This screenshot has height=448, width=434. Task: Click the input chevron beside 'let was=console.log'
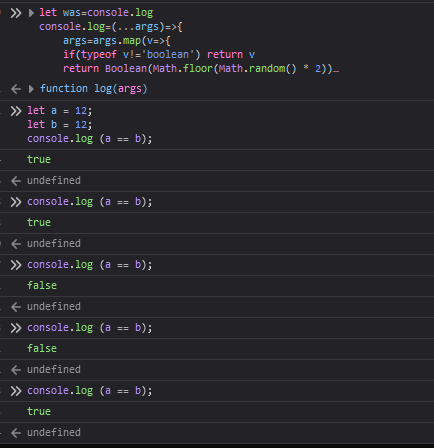tap(16, 13)
